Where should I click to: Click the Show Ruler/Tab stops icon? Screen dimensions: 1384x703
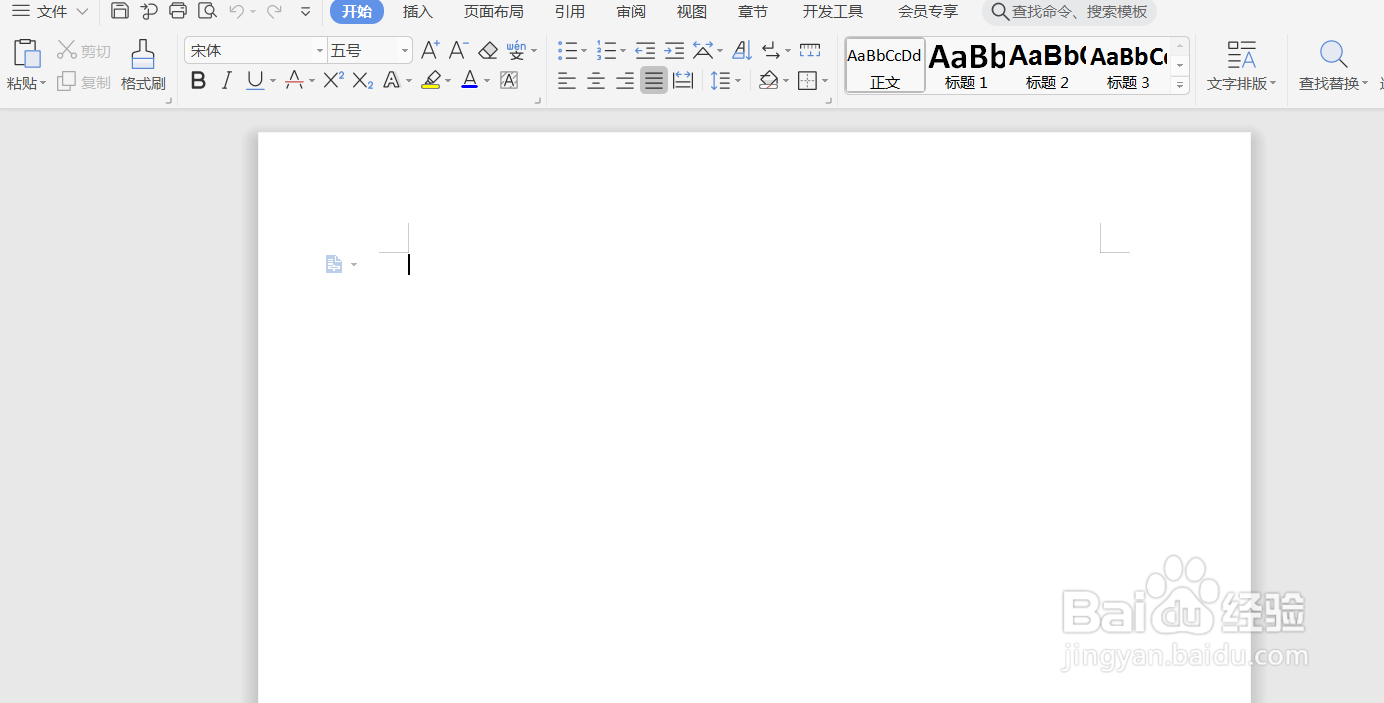click(810, 50)
